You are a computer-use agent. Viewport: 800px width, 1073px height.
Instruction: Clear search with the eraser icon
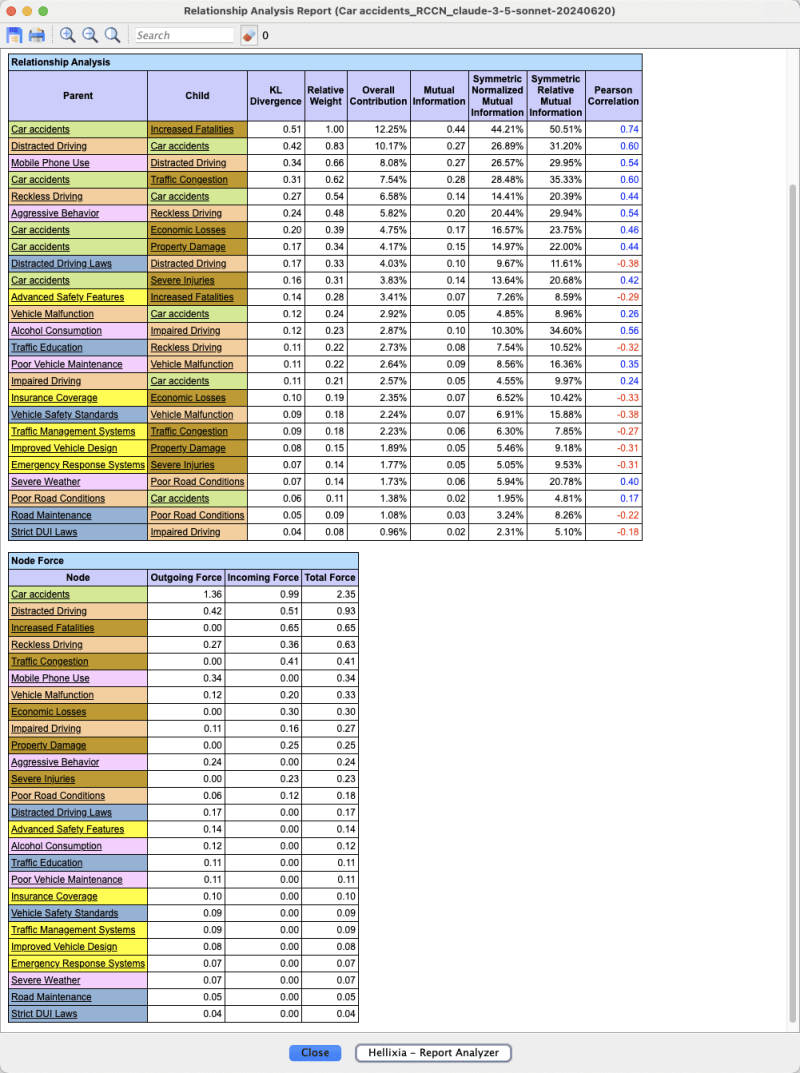pyautogui.click(x=249, y=35)
